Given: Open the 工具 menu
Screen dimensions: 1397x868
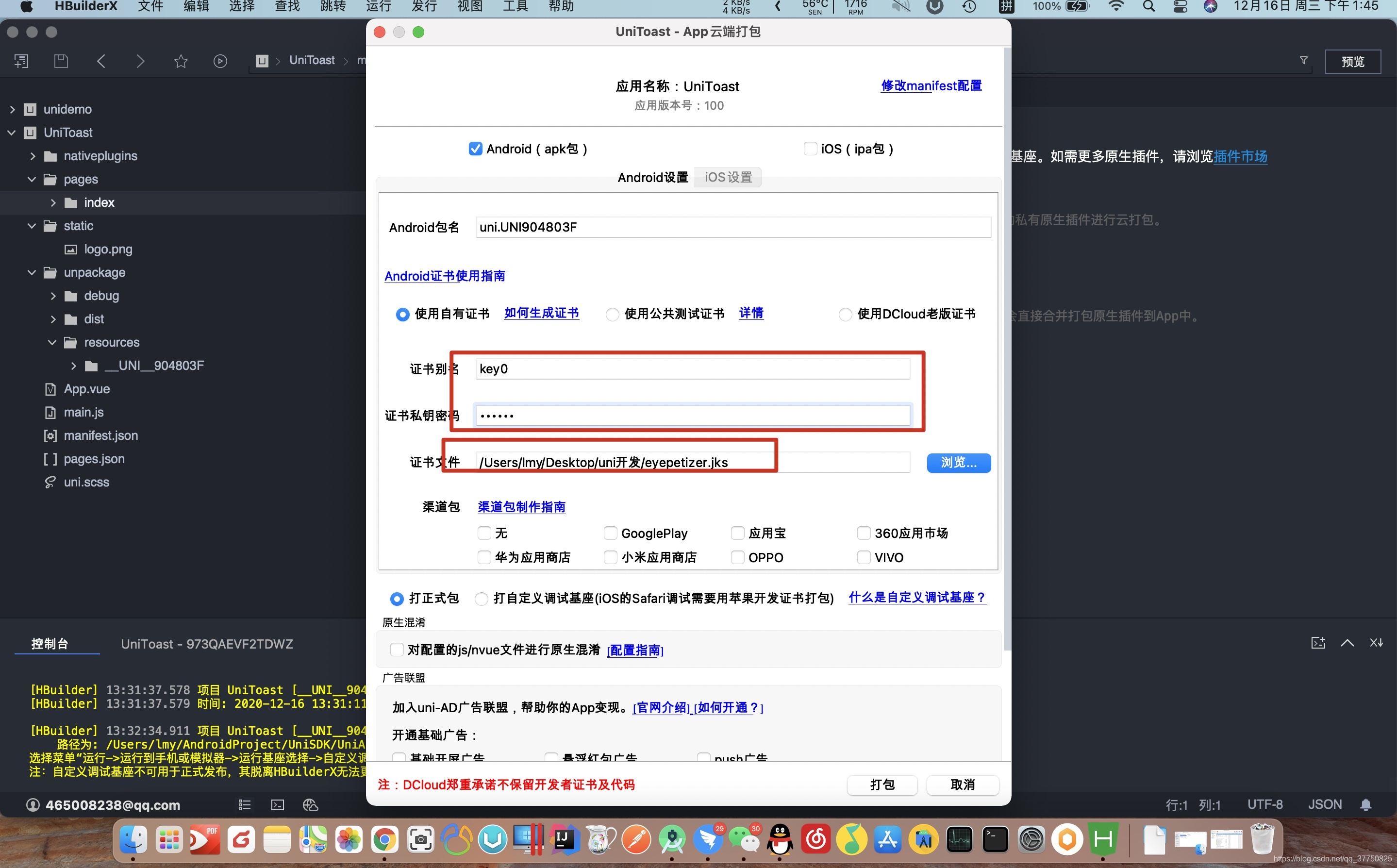Looking at the screenshot, I should tap(516, 6).
